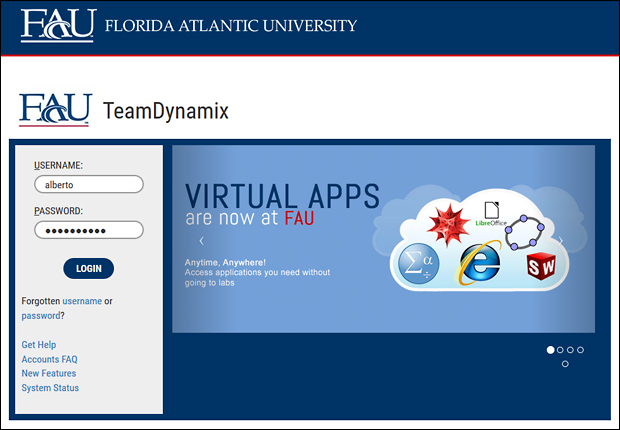Click the LibreOffice document icon
The height and width of the screenshot is (430, 620).
click(x=490, y=213)
